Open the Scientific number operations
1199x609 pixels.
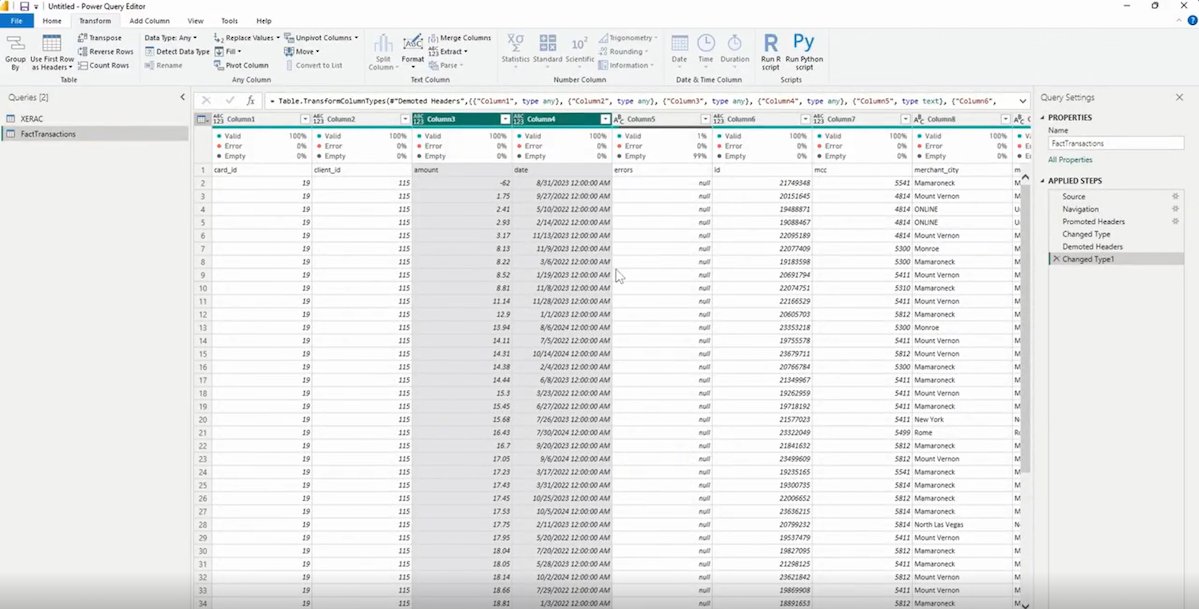click(580, 50)
